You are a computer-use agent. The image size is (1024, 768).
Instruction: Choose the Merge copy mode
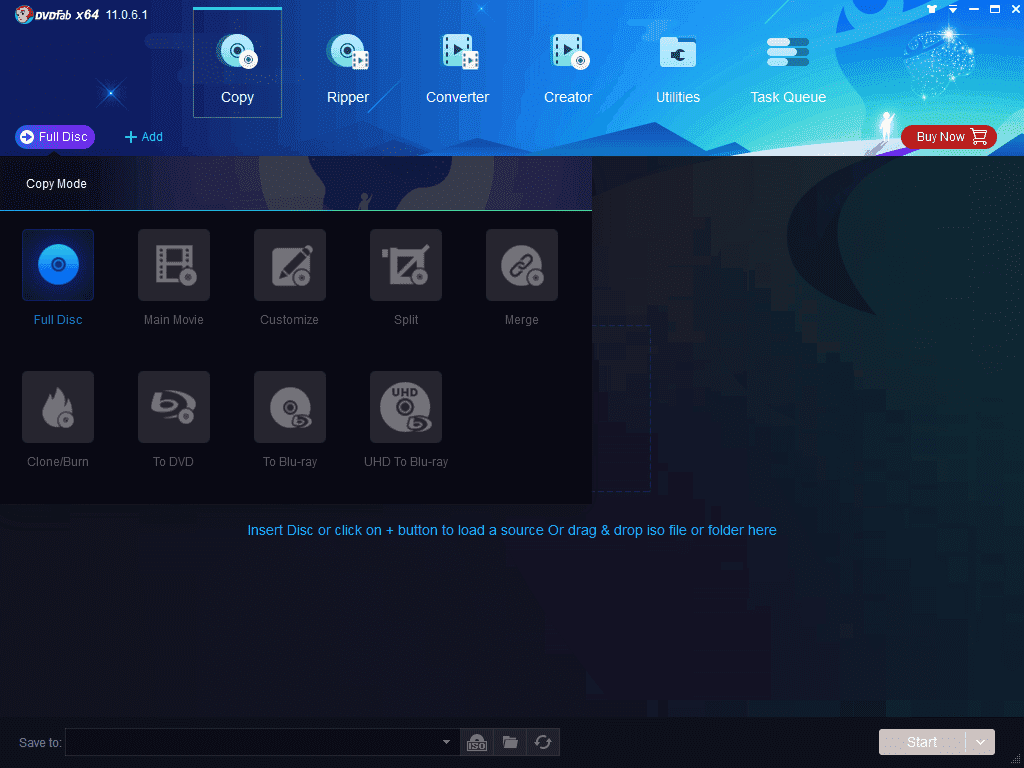tap(522, 265)
